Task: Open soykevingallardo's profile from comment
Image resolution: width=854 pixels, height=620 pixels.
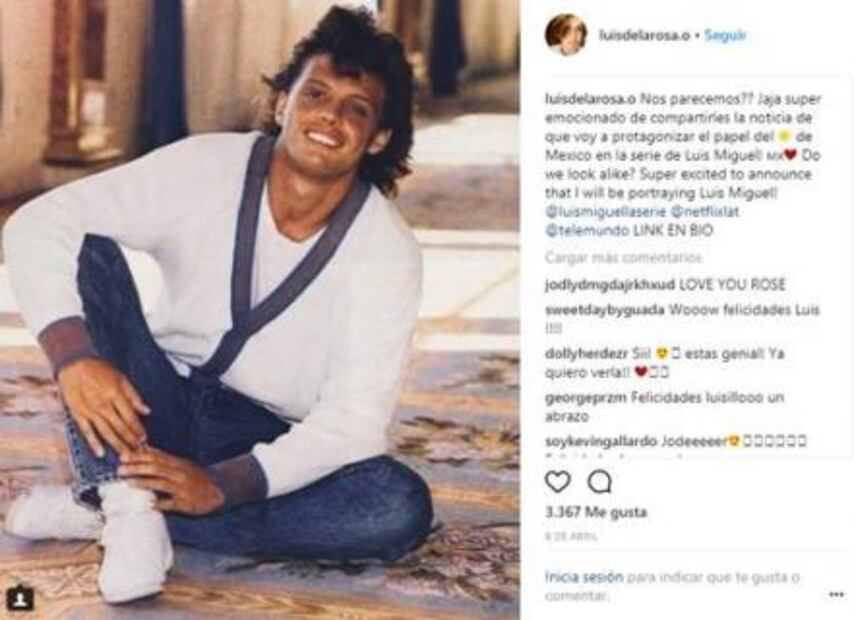Action: (x=601, y=441)
